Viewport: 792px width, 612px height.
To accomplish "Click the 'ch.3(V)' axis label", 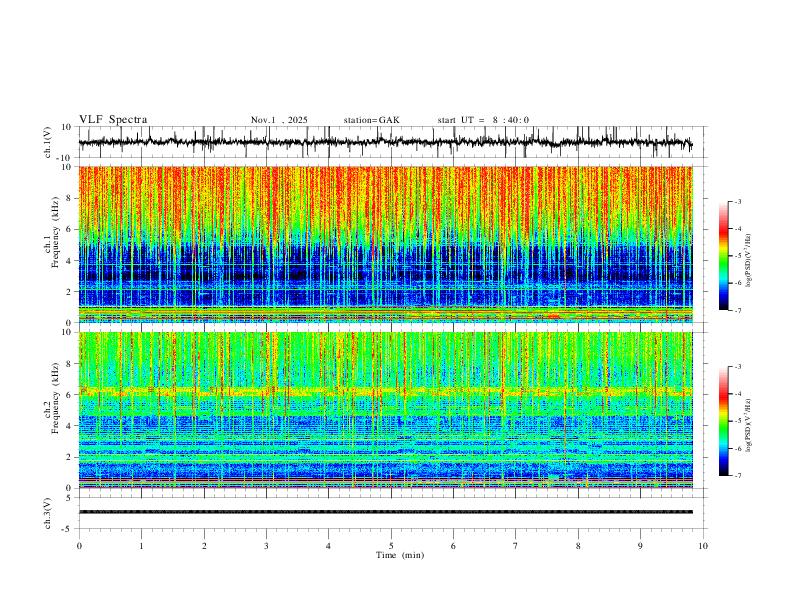I will 48,513.
